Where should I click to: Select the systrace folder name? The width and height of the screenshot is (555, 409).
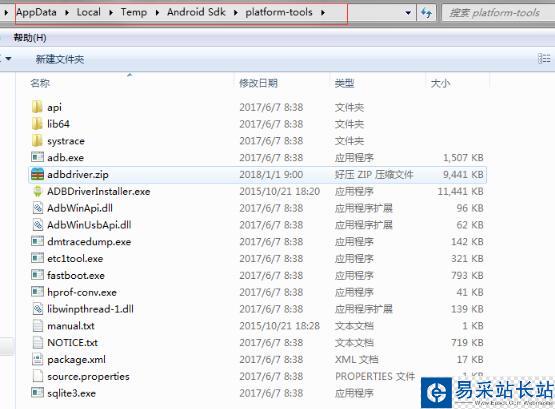pos(66,141)
